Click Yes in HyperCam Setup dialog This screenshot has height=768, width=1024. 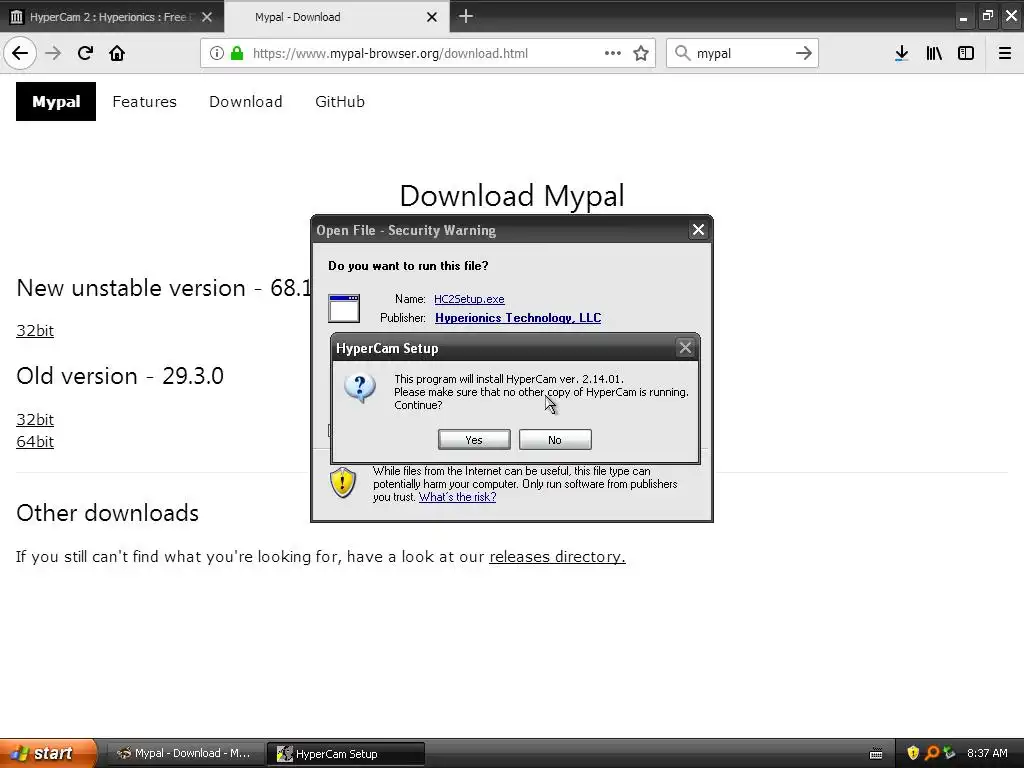point(474,440)
